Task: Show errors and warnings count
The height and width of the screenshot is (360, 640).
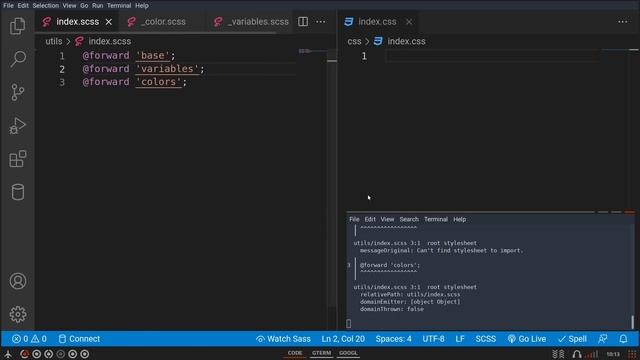Action: [x=29, y=339]
